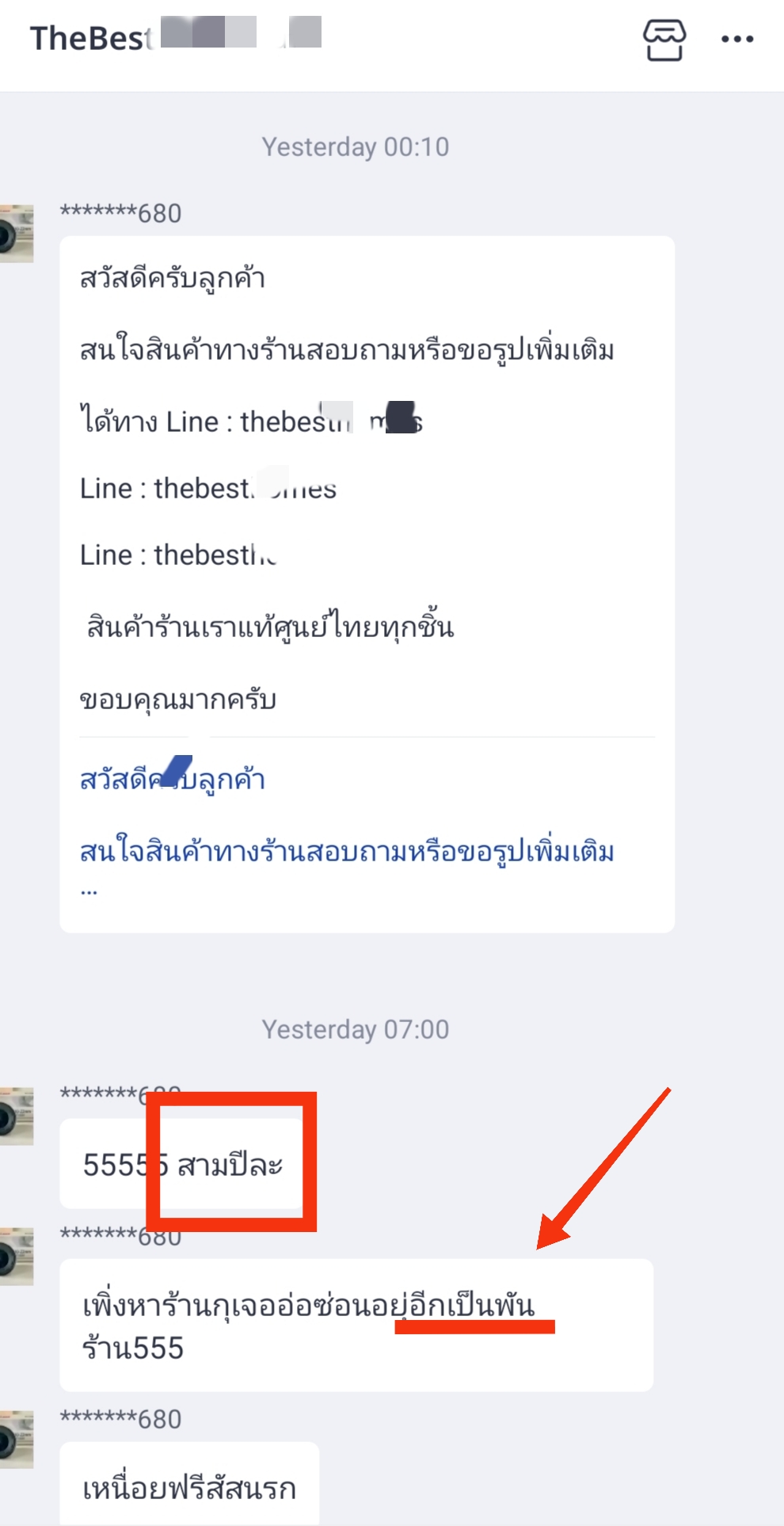Tap the sender avatar beside the greeting message
Screen dimensions: 784x1526
17,234
